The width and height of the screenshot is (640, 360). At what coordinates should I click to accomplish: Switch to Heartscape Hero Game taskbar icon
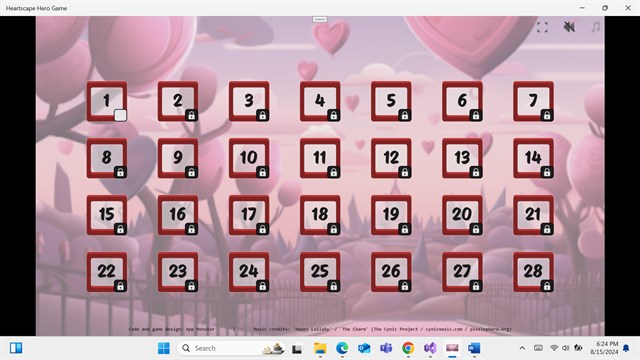click(452, 348)
